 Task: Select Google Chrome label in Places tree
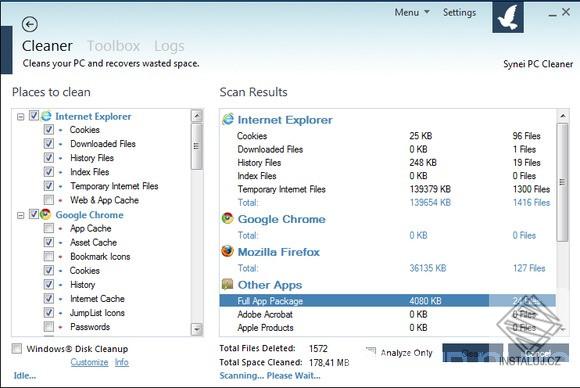pyautogui.click(x=90, y=215)
